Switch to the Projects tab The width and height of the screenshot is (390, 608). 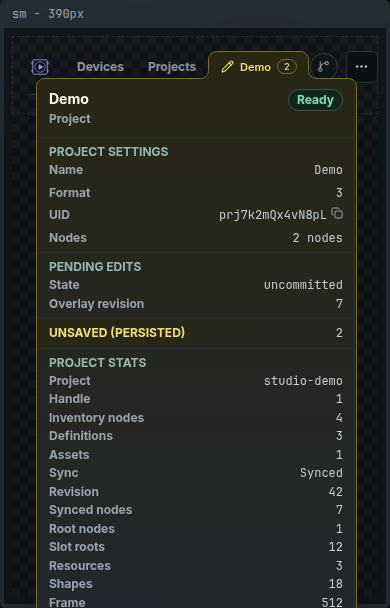pyautogui.click(x=172, y=67)
